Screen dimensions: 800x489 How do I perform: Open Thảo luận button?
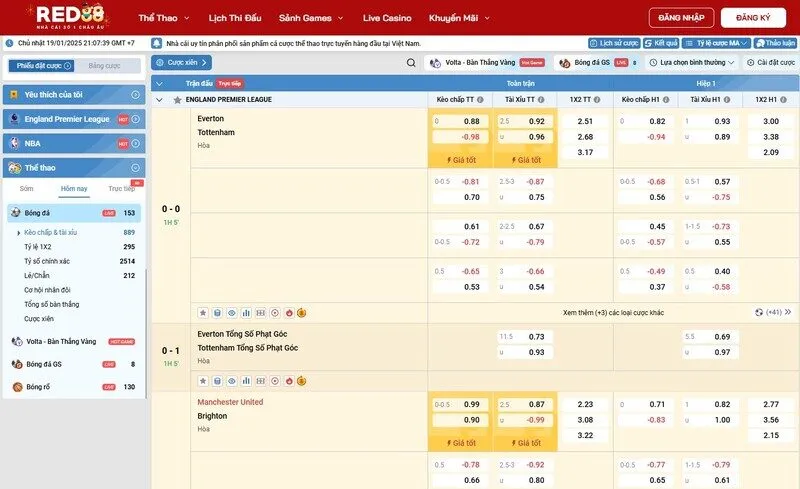click(775, 43)
